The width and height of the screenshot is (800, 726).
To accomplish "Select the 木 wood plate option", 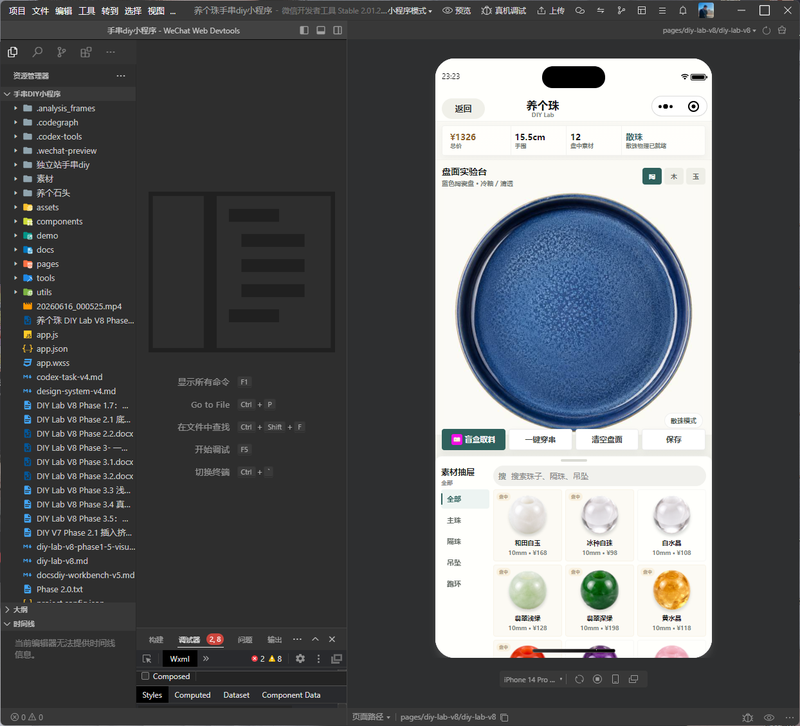I will coord(674,177).
